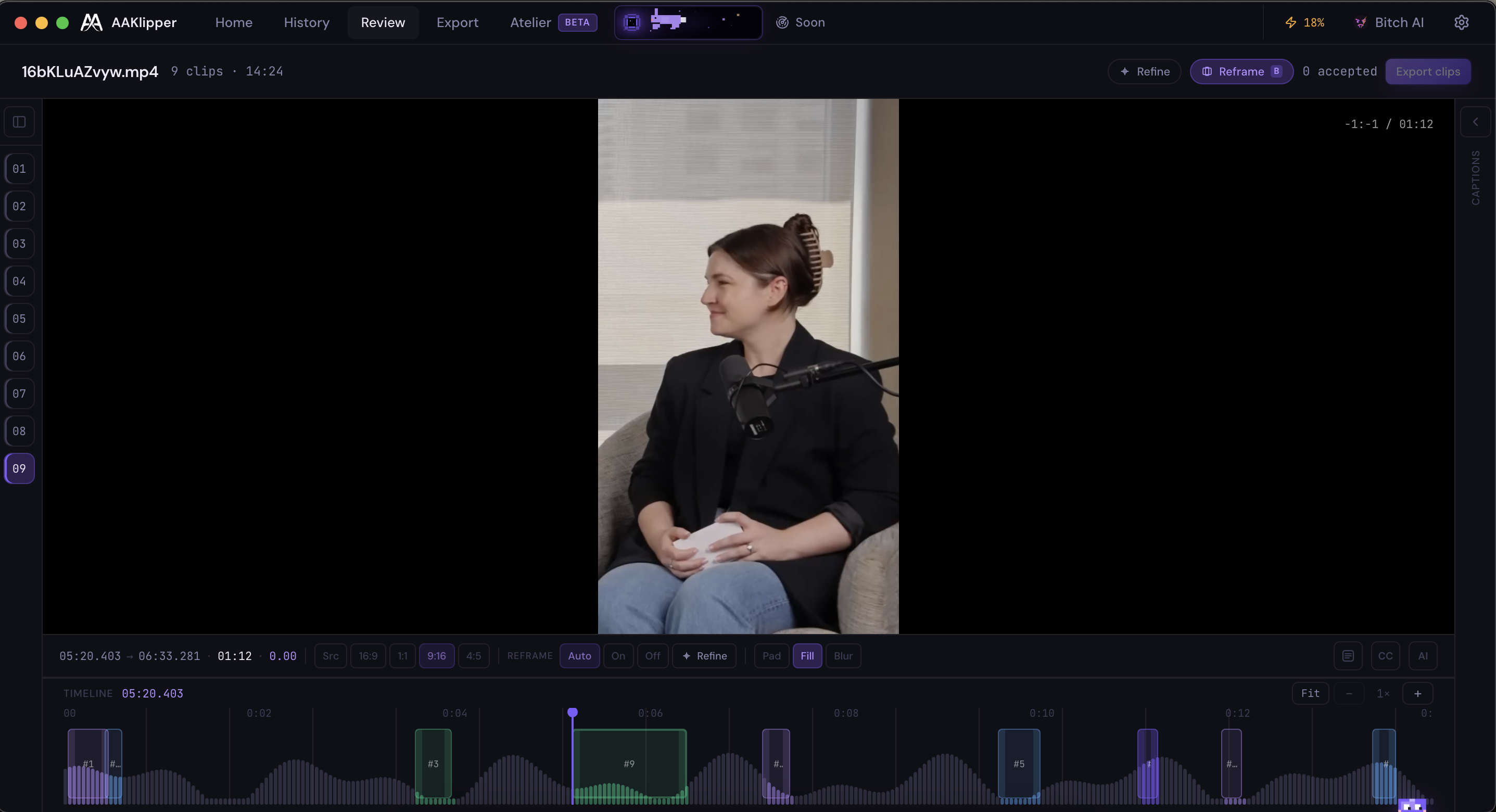Zoom in timeline with plus icon

[1417, 693]
